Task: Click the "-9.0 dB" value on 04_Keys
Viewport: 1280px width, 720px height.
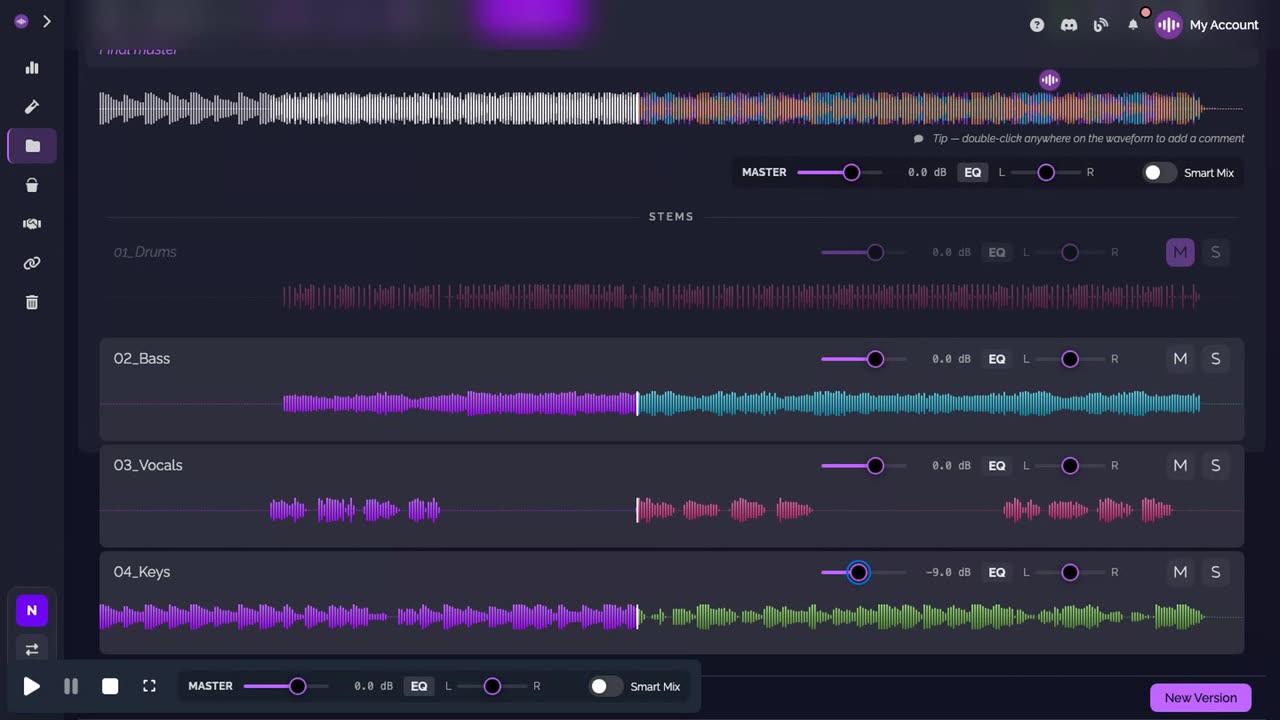Action: point(948,572)
